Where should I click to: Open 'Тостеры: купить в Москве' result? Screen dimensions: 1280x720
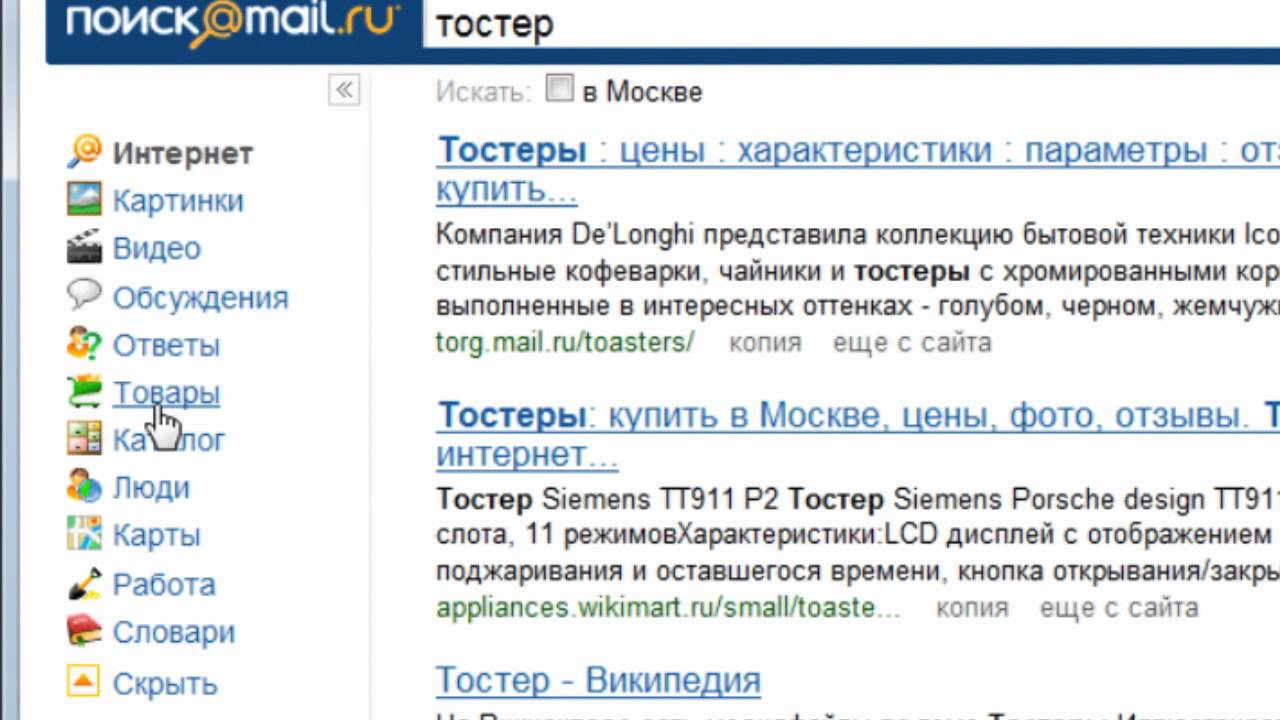(858, 434)
